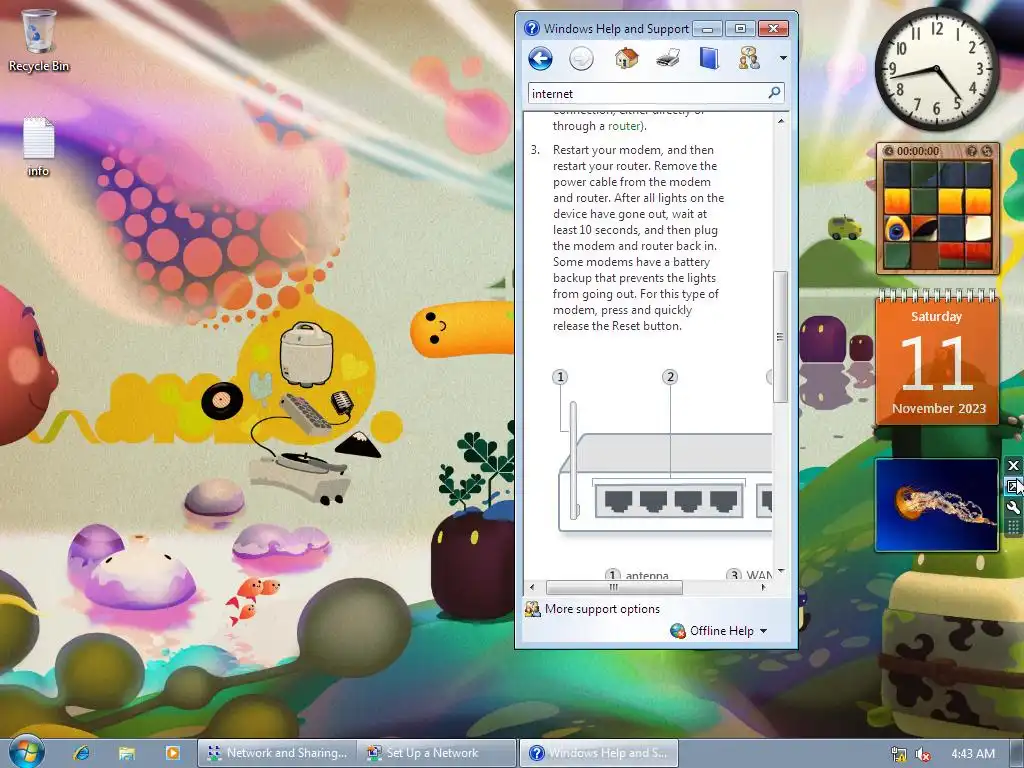Screen dimensions: 1024x768
Task: Click the Windows Help and Support taskbar button
Action: pyautogui.click(x=598, y=753)
